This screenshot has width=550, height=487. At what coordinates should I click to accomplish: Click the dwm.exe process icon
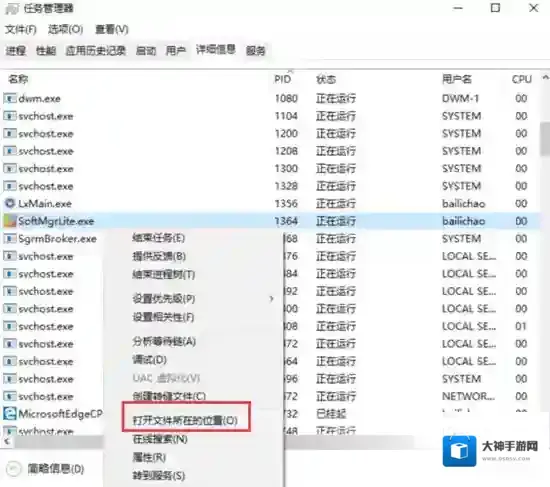pos(10,98)
